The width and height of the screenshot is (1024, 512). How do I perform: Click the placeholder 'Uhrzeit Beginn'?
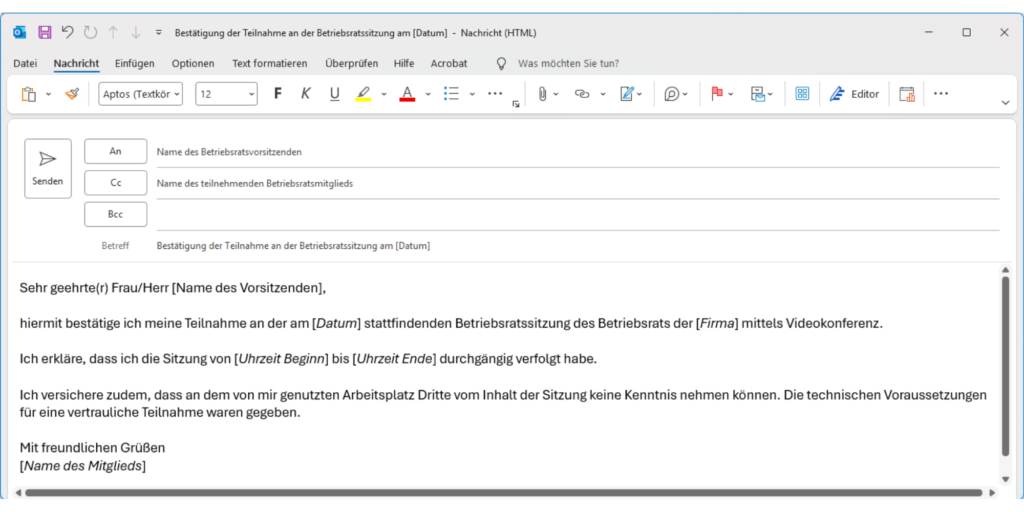(x=282, y=359)
